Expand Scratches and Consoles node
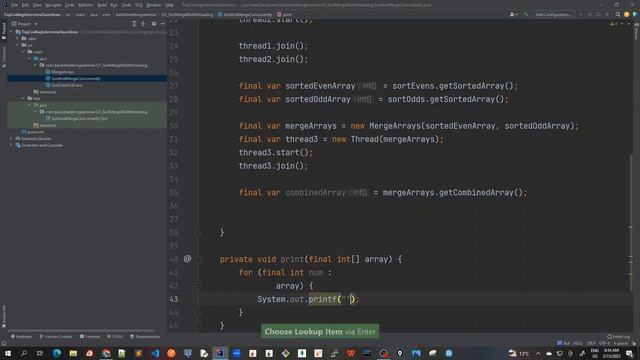The image size is (640, 360). pyautogui.click(x=11, y=145)
